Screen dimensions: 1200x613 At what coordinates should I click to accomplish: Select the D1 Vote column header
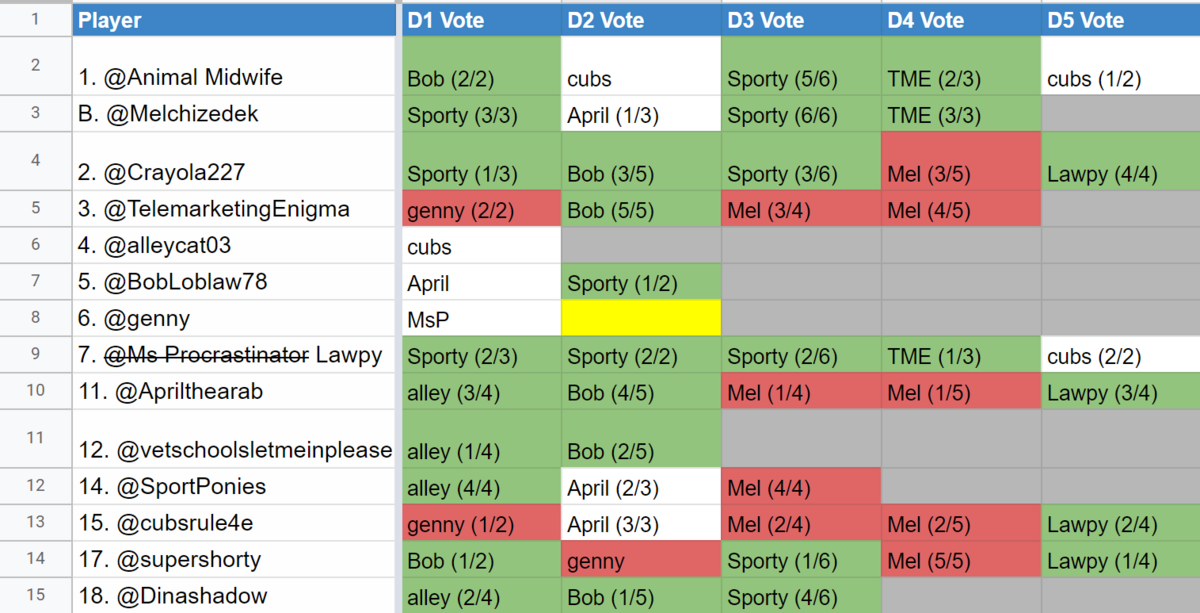coord(481,20)
